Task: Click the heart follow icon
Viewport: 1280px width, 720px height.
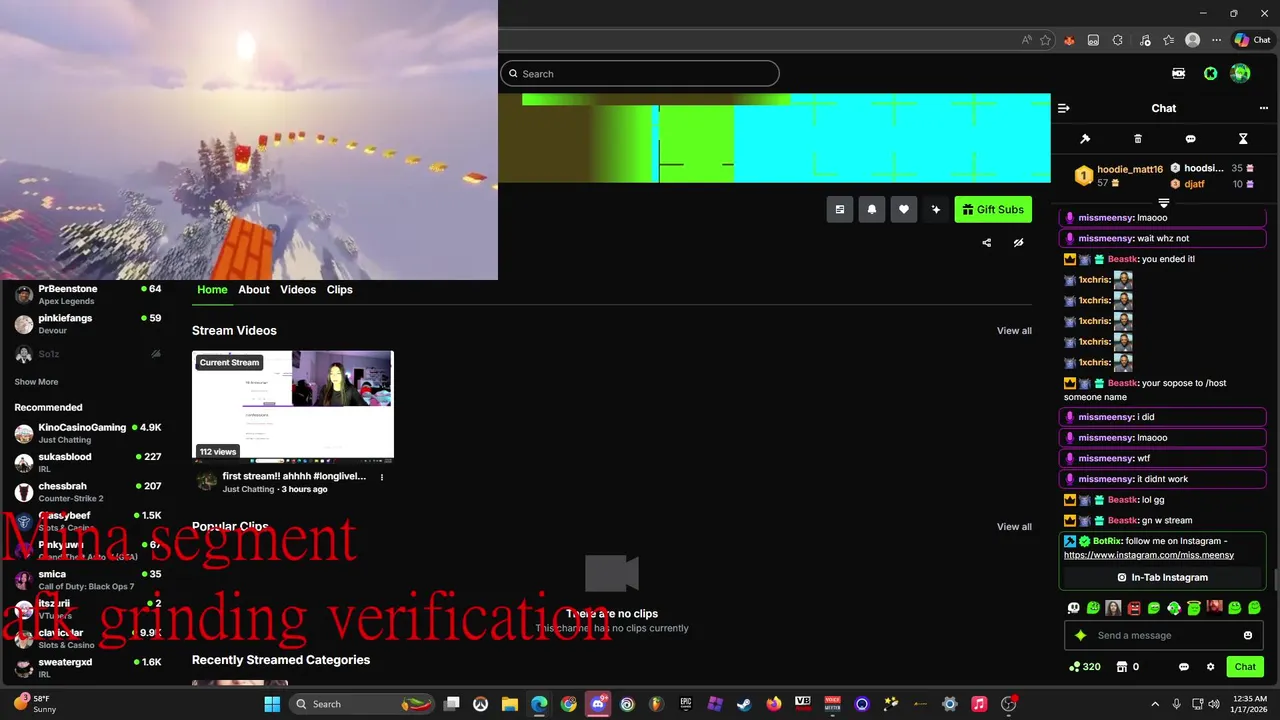Action: pos(904,209)
